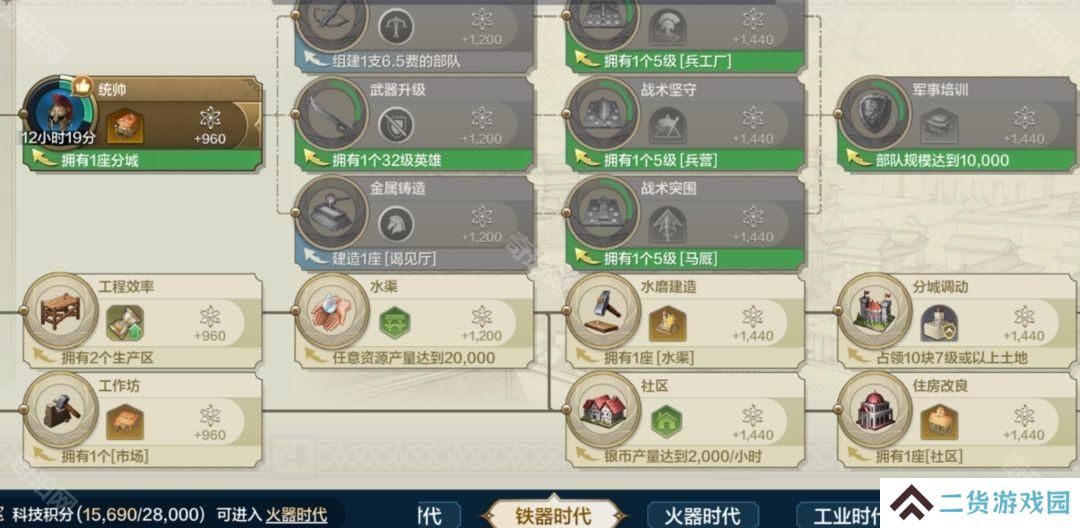Image resolution: width=1080 pixels, height=528 pixels.
Task: Click the 建造1座[谒见厅] requirement bar
Action: pyautogui.click(x=414, y=260)
